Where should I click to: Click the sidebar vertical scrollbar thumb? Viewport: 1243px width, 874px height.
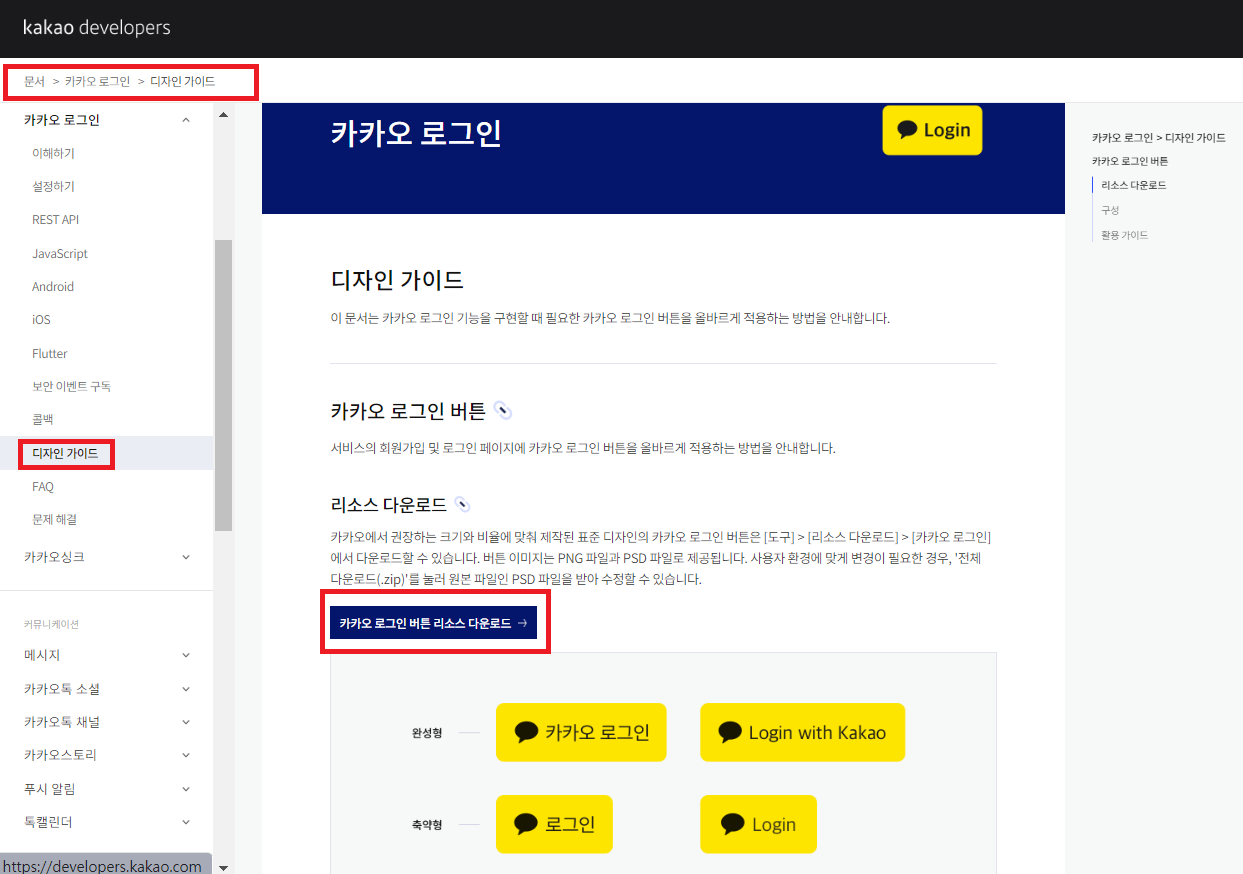223,385
